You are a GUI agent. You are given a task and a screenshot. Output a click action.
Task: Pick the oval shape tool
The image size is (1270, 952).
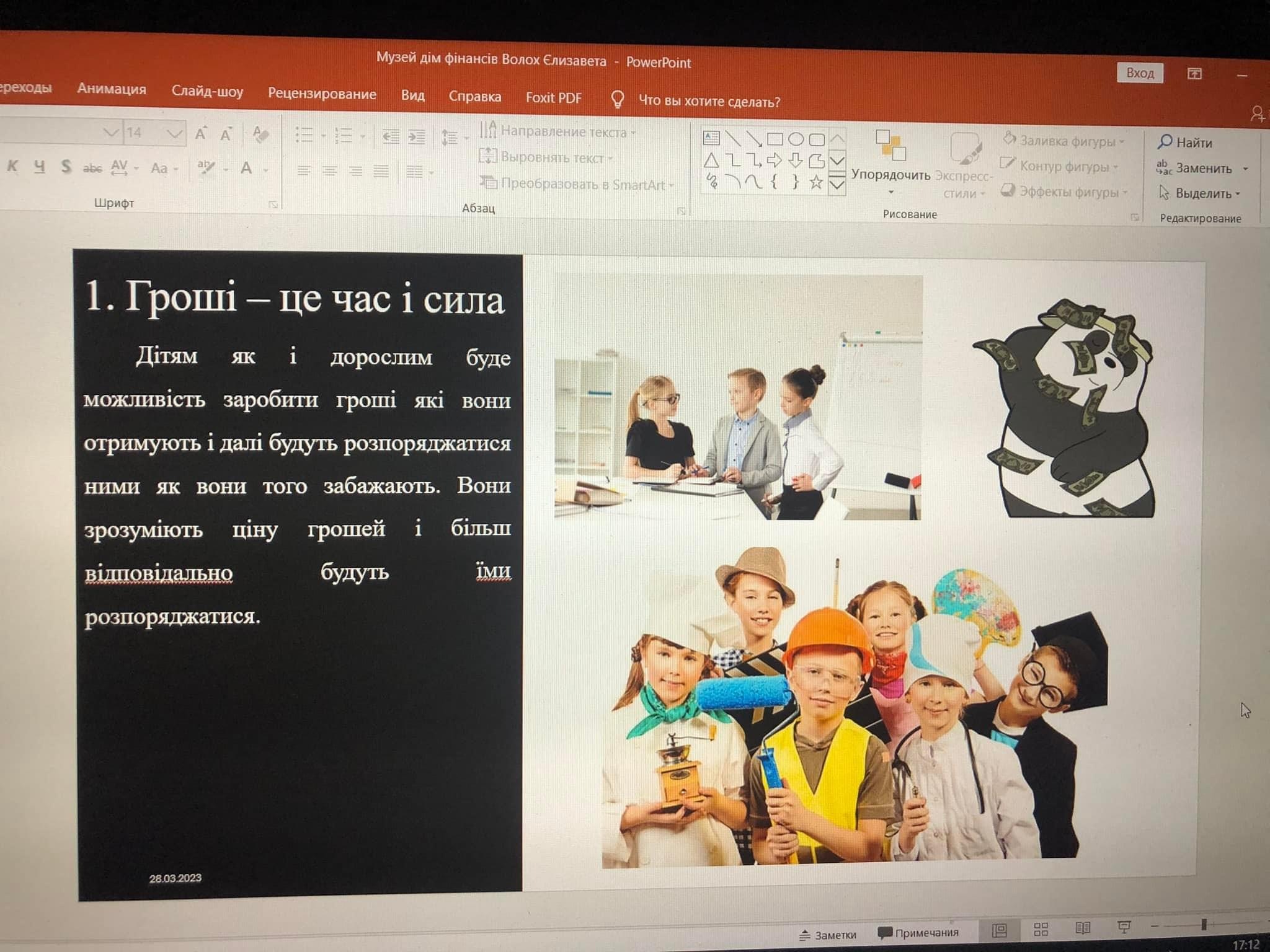(x=796, y=139)
